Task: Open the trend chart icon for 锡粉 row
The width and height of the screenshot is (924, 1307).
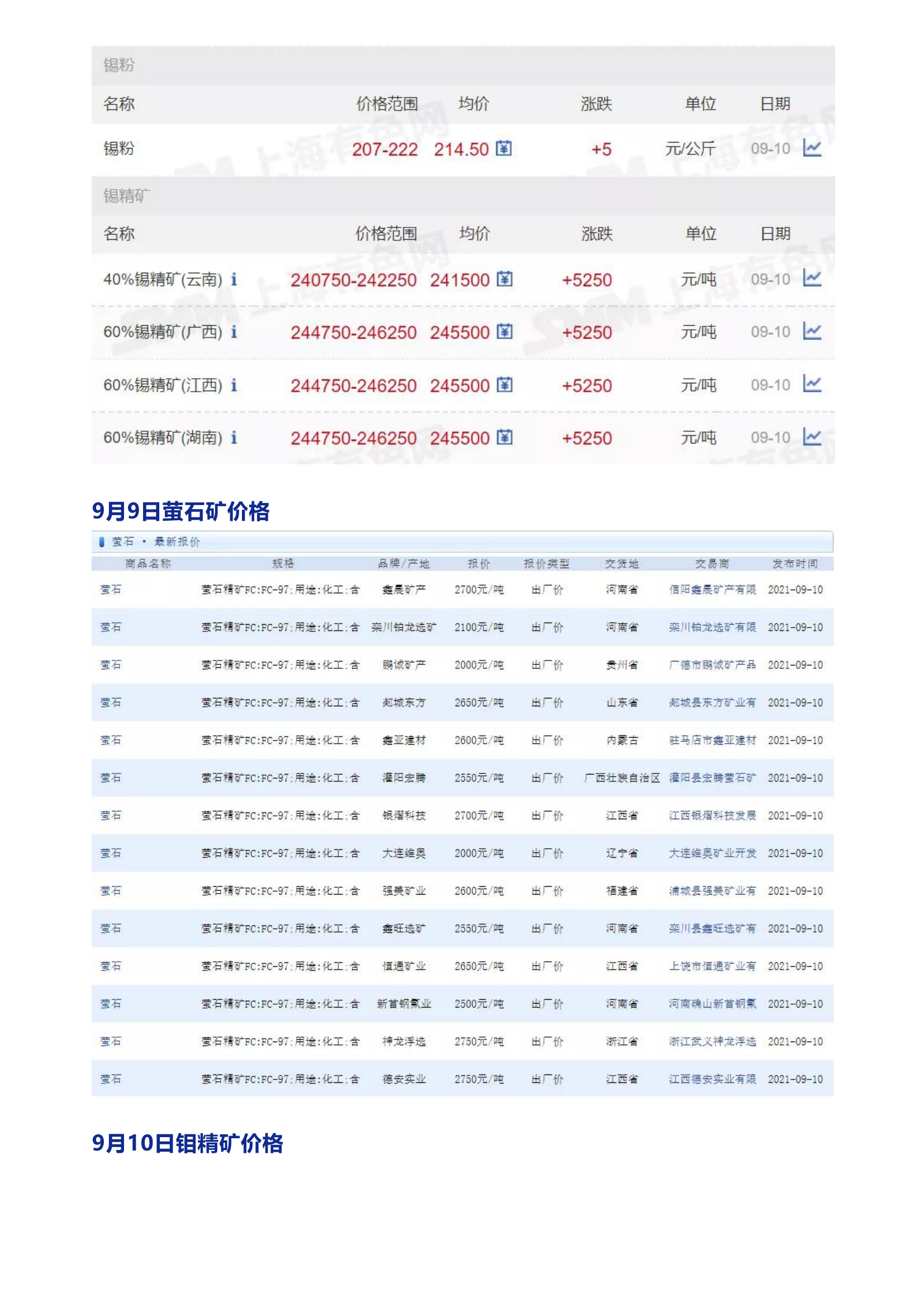Action: click(811, 148)
